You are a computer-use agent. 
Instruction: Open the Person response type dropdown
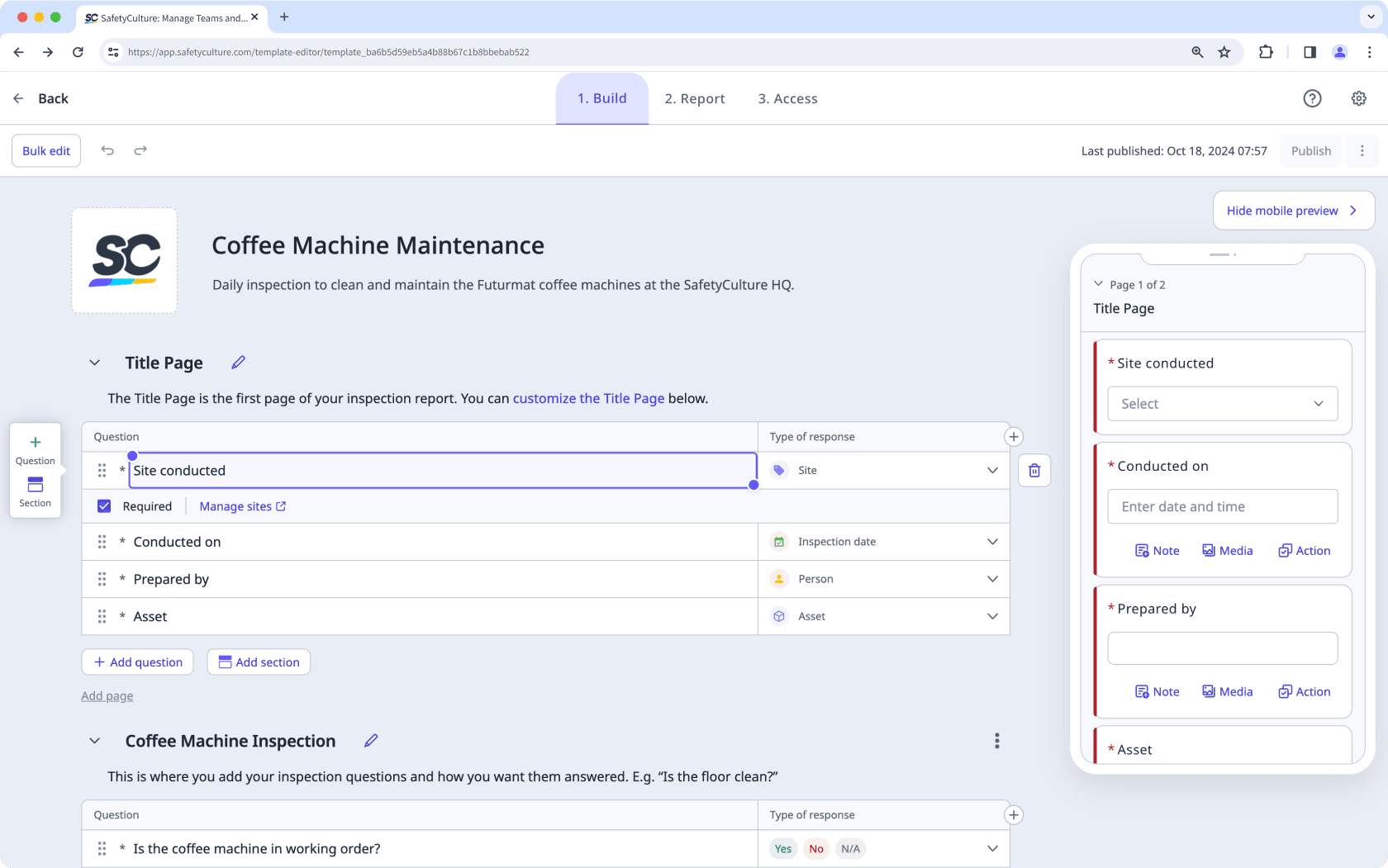(992, 579)
